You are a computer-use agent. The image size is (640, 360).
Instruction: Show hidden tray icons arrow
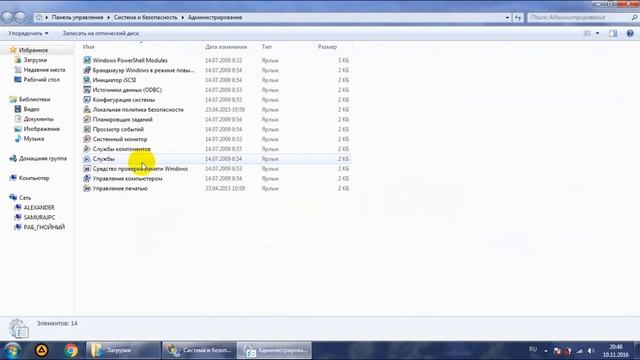[546, 351]
